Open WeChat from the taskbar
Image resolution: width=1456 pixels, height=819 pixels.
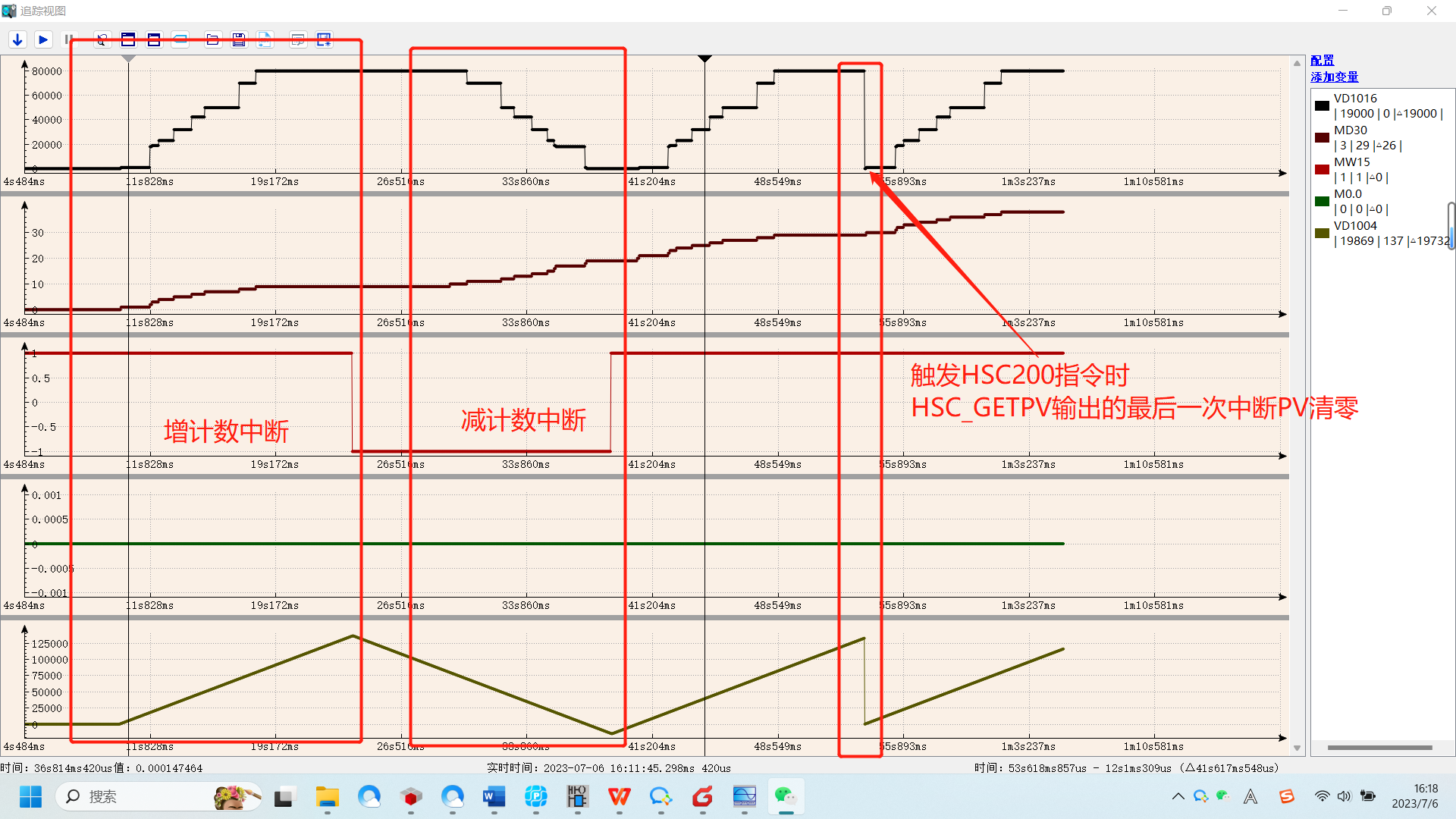click(x=786, y=797)
